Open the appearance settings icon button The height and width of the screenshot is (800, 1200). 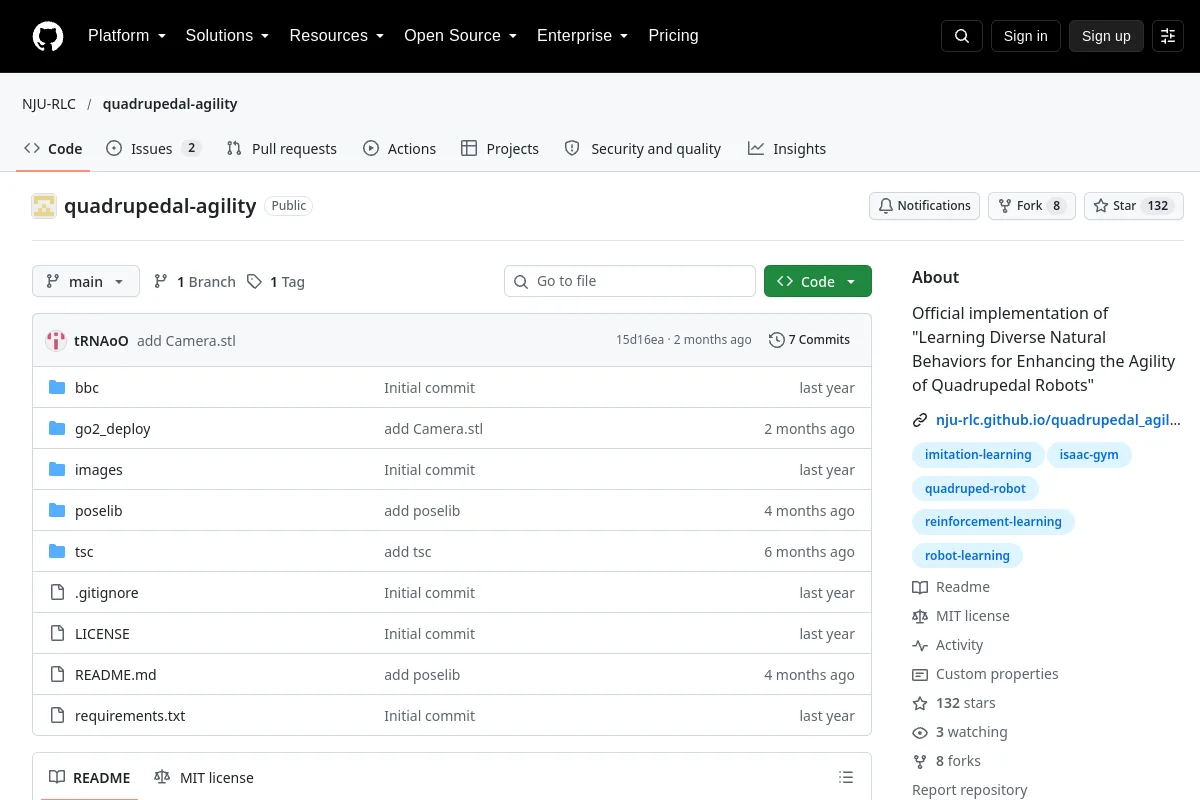[x=1168, y=36]
